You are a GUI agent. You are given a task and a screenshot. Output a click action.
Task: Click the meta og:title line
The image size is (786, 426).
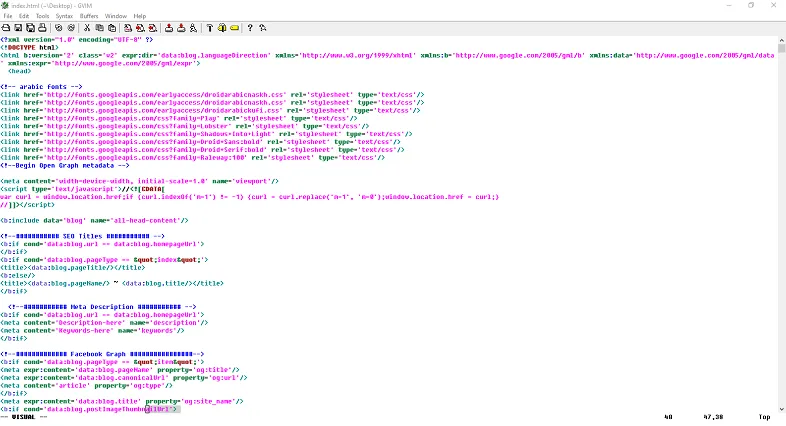pyautogui.click(x=120, y=370)
